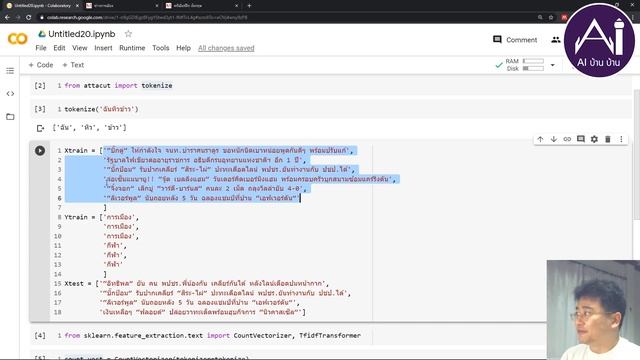
Task: Open a new browser tab
Action: tap(249, 6)
